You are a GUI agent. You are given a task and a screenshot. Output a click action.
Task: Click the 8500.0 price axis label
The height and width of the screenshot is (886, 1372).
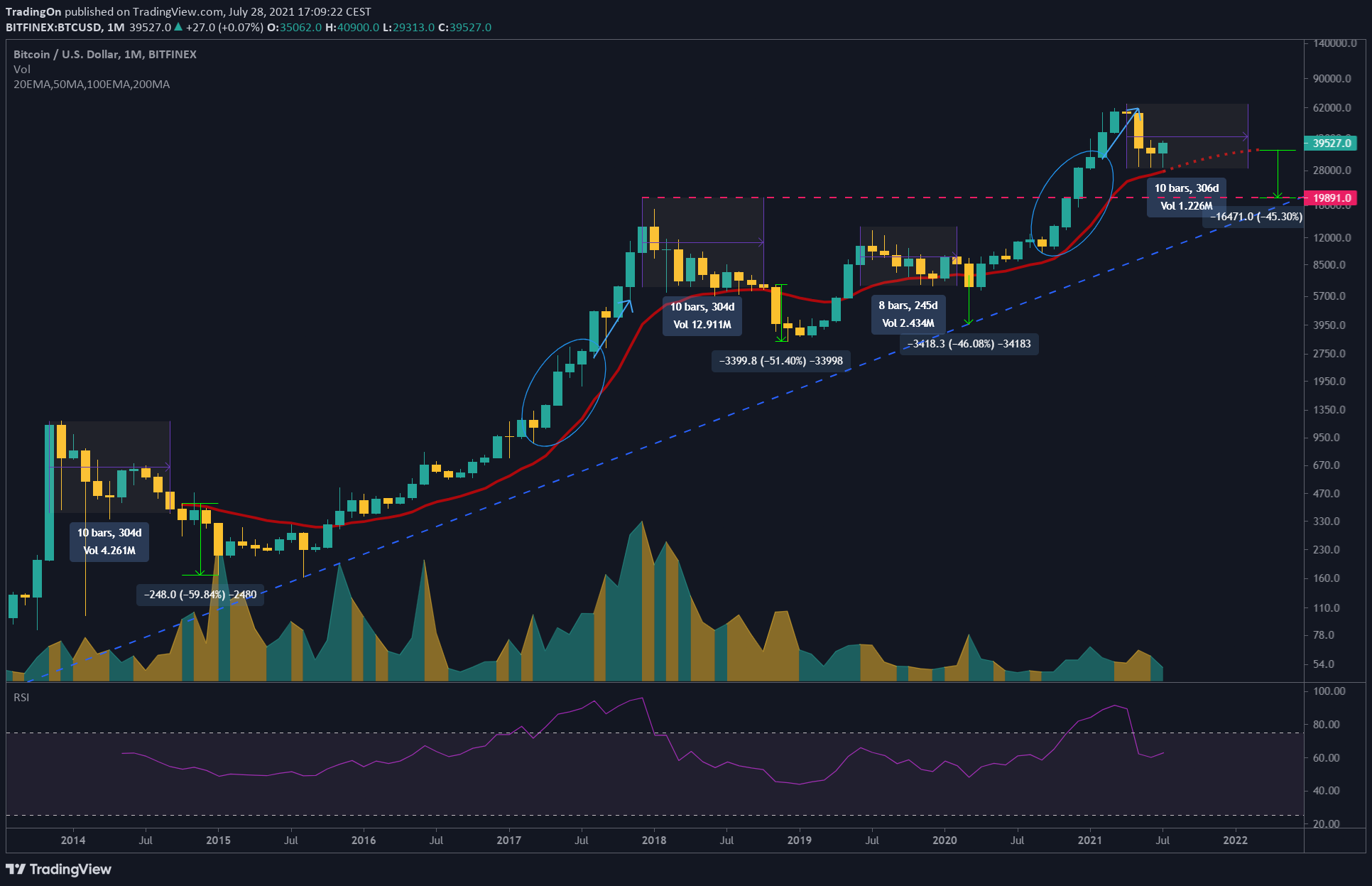tap(1329, 264)
